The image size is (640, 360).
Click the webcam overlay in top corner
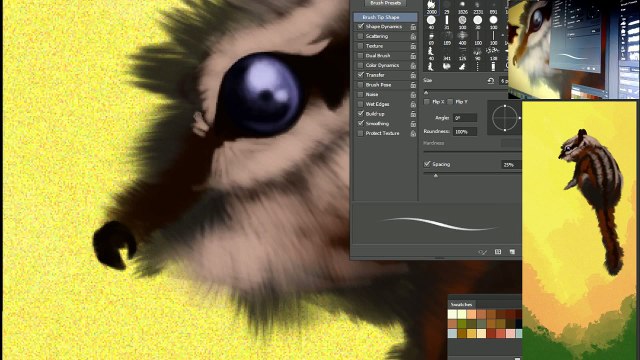tap(574, 49)
